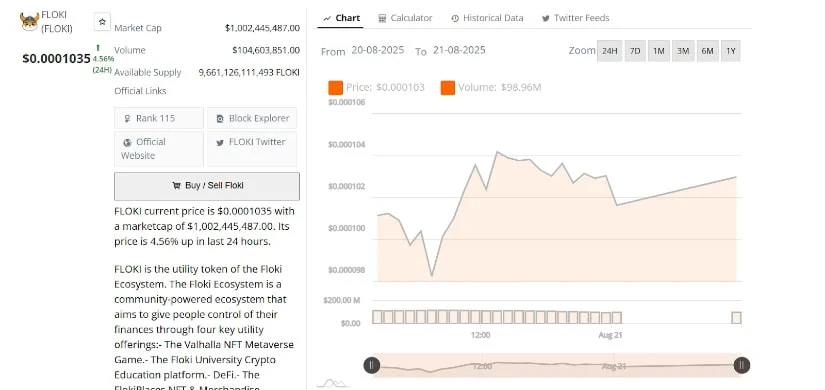Set chart zoom to 6M
This screenshot has height=390, width=825.
[x=707, y=51]
